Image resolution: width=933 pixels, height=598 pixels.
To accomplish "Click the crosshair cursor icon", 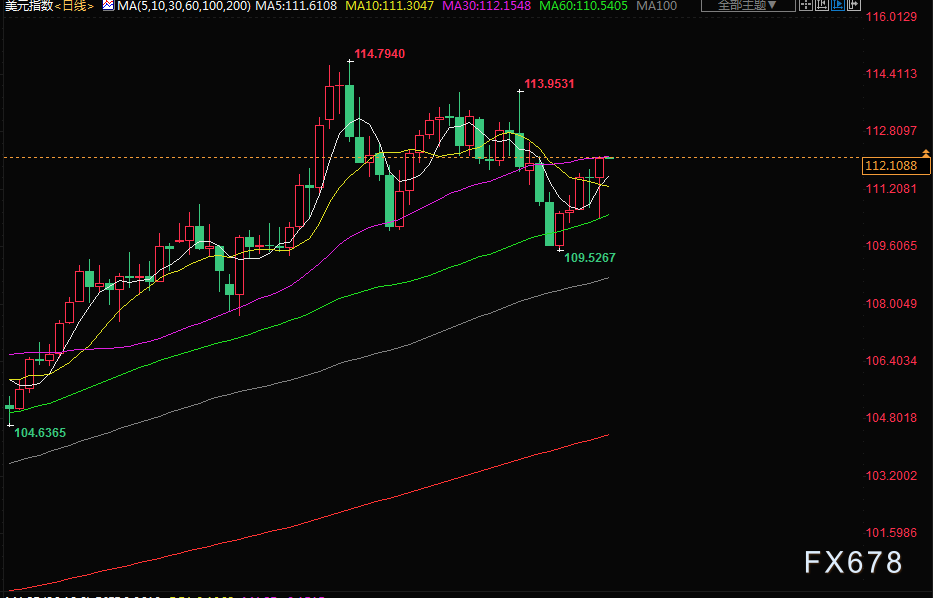I will 806,5.
